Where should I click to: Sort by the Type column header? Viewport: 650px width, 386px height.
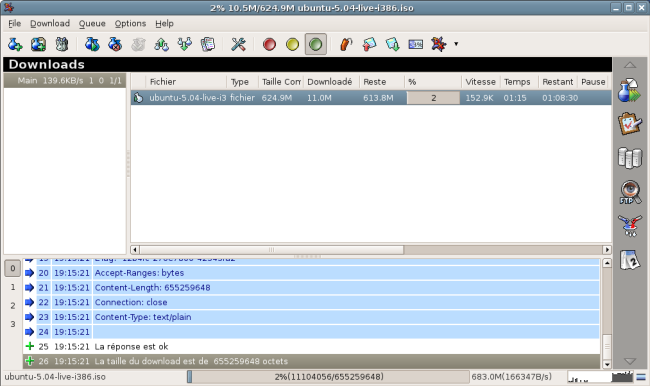pyautogui.click(x=242, y=82)
